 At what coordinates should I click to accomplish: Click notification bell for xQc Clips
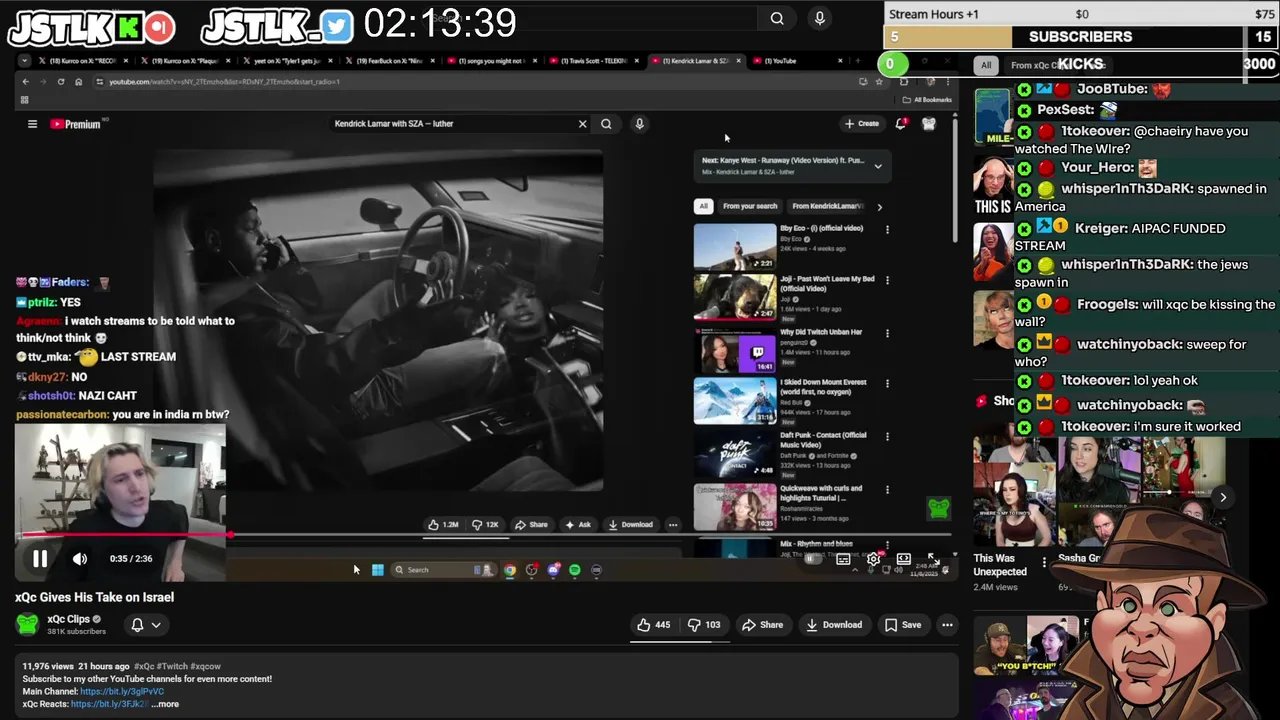point(137,625)
